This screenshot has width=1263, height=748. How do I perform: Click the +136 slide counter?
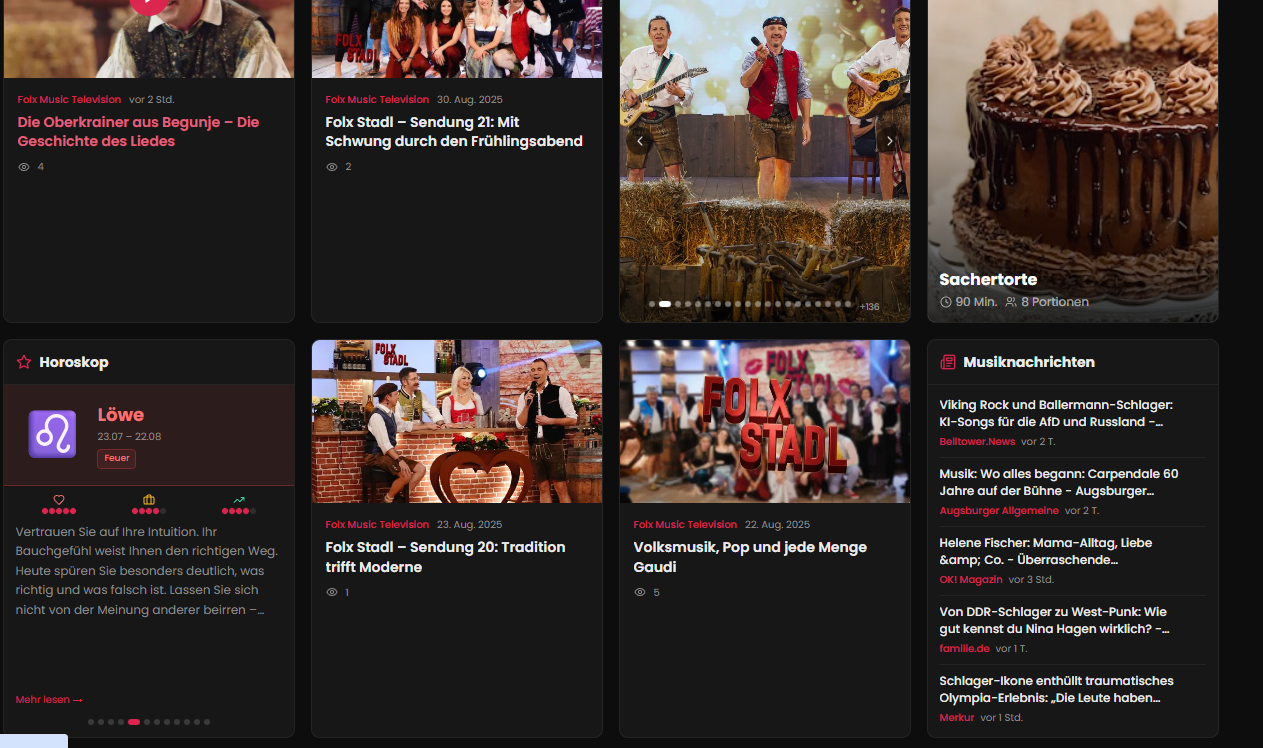pyautogui.click(x=869, y=307)
